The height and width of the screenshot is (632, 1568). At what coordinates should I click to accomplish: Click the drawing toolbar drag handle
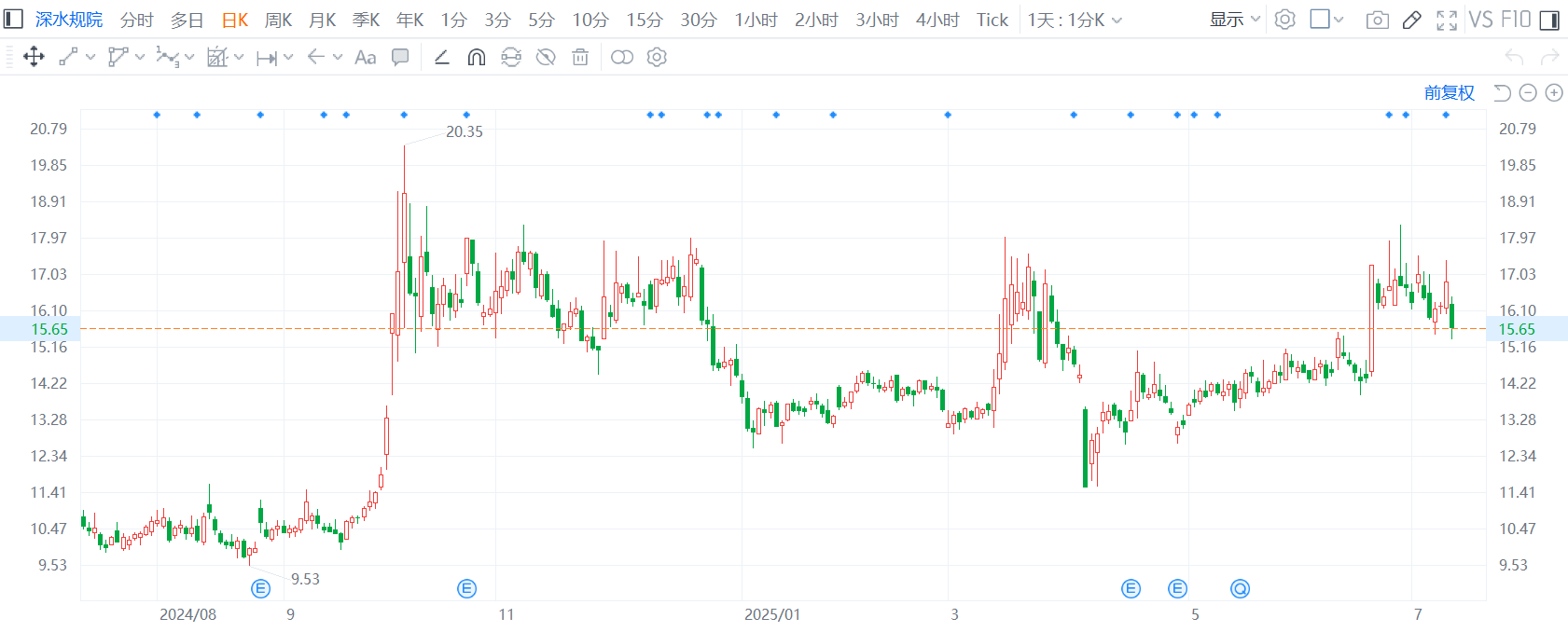10,57
